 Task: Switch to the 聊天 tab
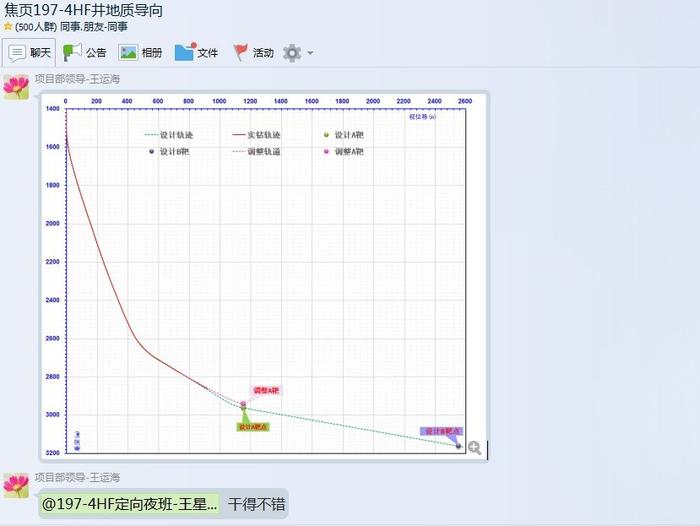(30, 53)
